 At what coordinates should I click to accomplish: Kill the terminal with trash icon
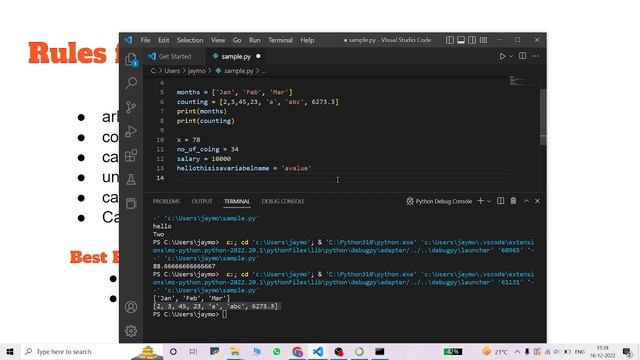pos(513,201)
